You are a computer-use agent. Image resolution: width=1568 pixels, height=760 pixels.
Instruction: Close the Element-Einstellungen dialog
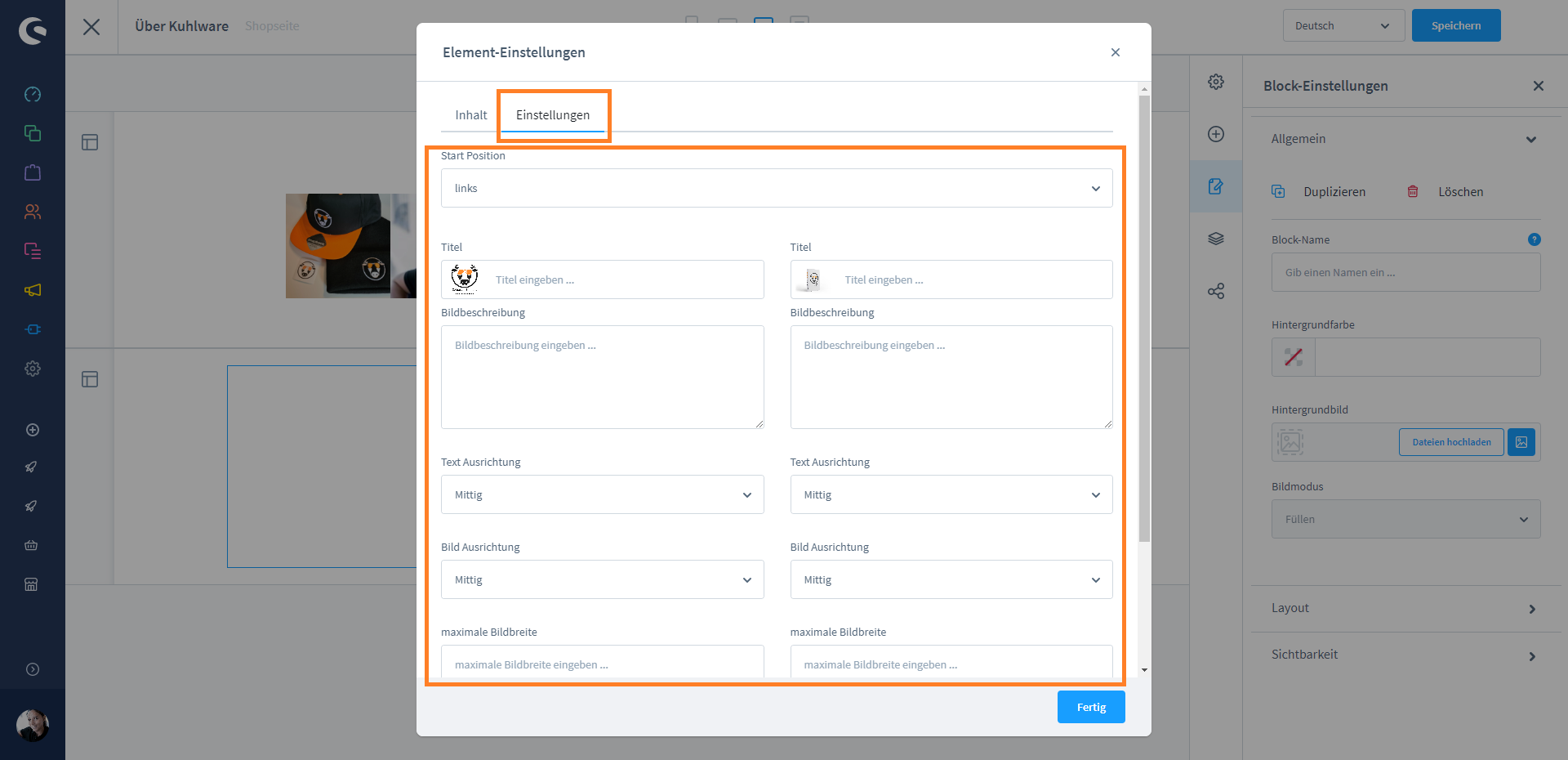[1116, 52]
